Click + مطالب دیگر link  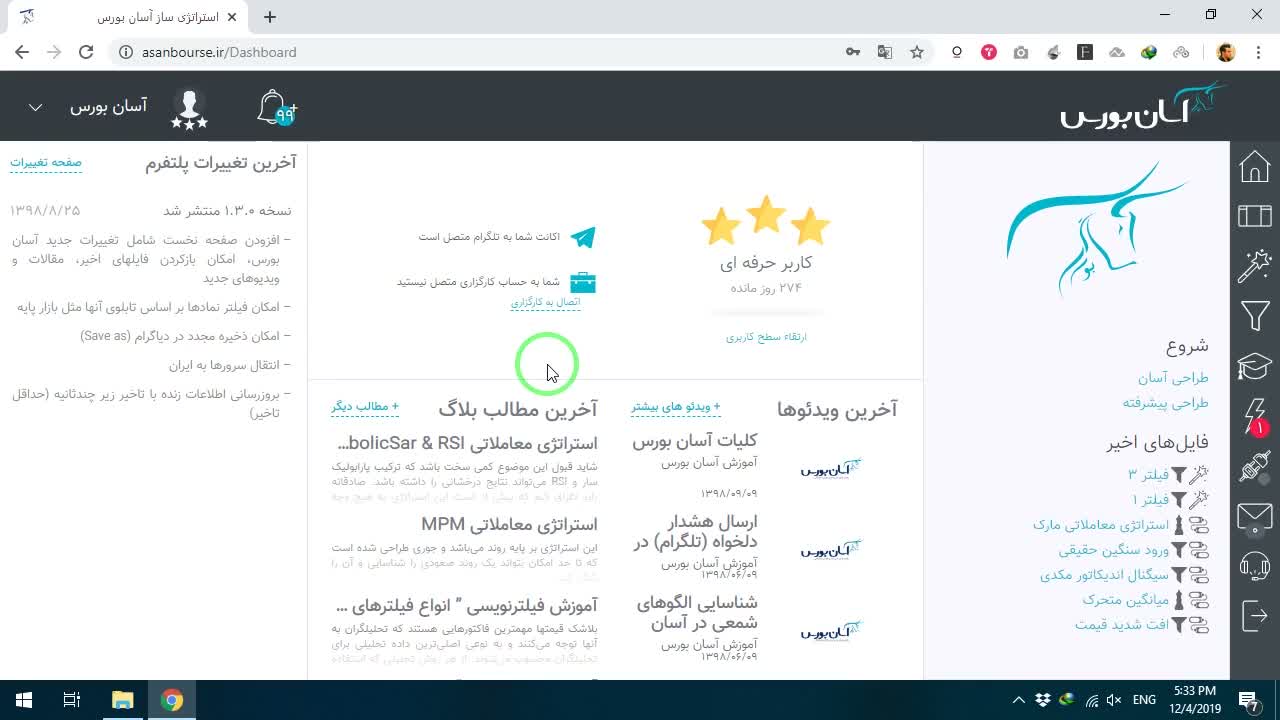coord(365,407)
